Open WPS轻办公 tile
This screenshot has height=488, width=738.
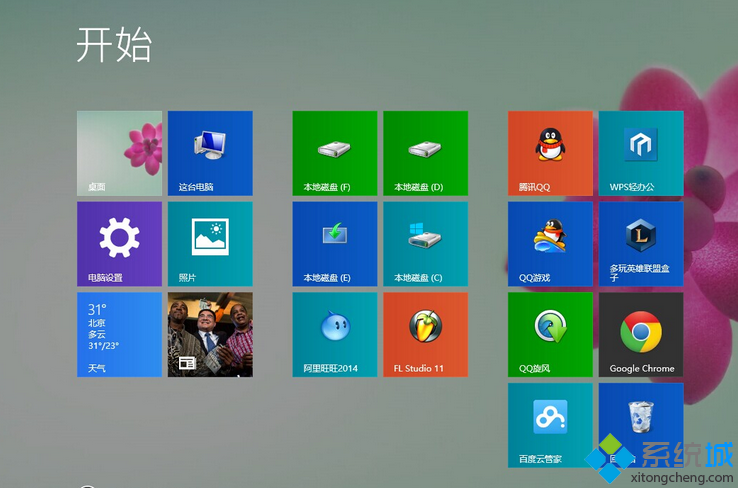(642, 153)
